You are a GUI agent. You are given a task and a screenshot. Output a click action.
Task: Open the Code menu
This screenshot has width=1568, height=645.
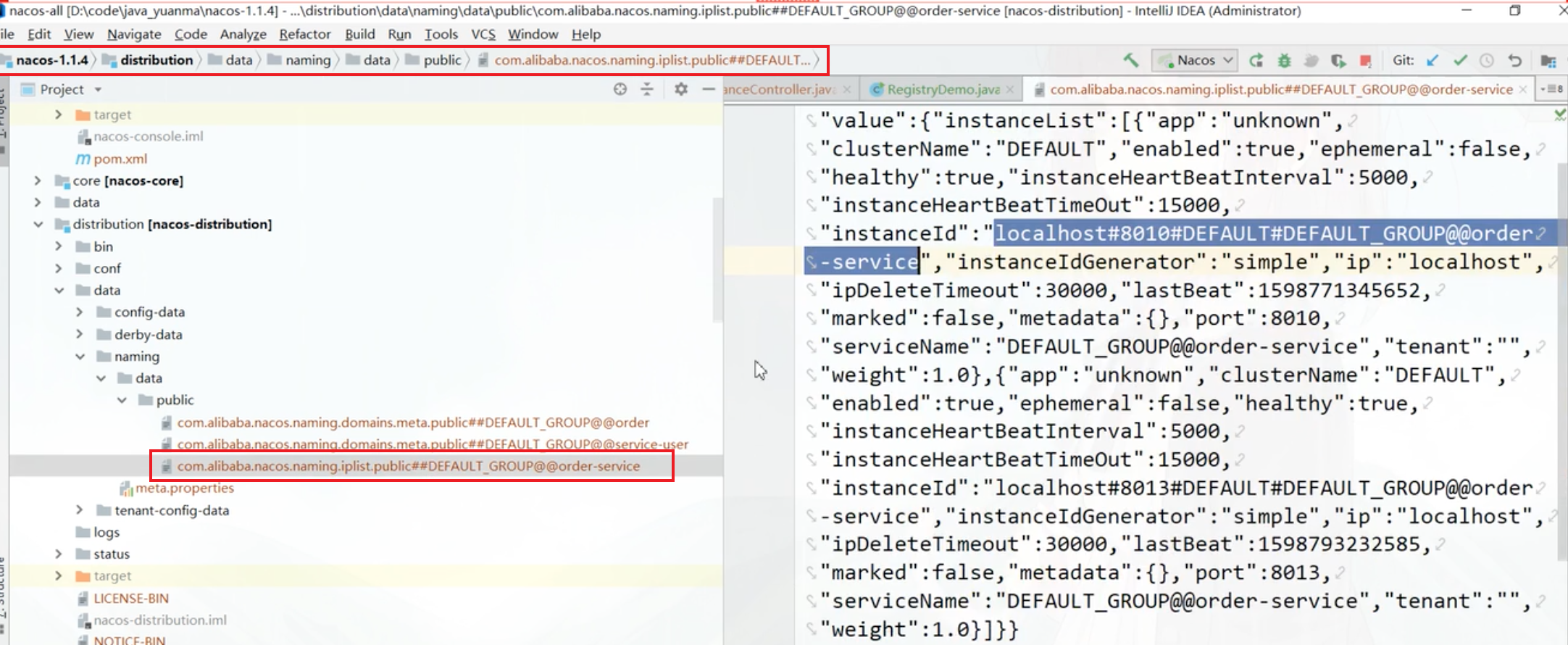(191, 34)
